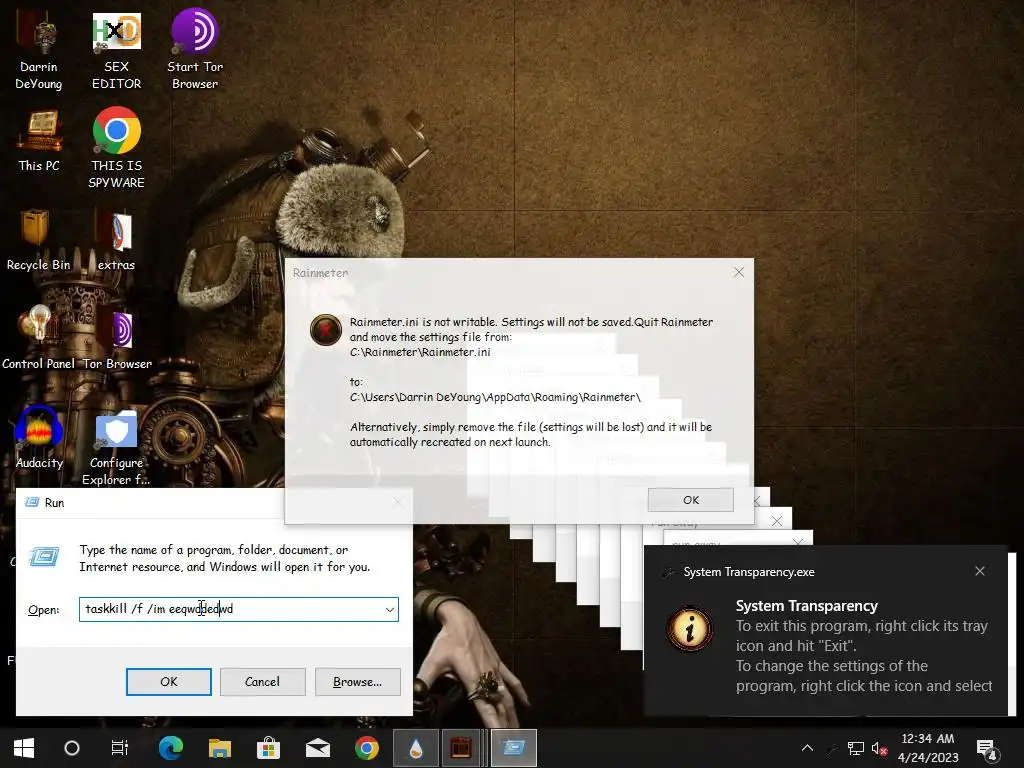Image resolution: width=1024 pixels, height=768 pixels.
Task: Open the Action Center notifications icon
Action: (987, 750)
